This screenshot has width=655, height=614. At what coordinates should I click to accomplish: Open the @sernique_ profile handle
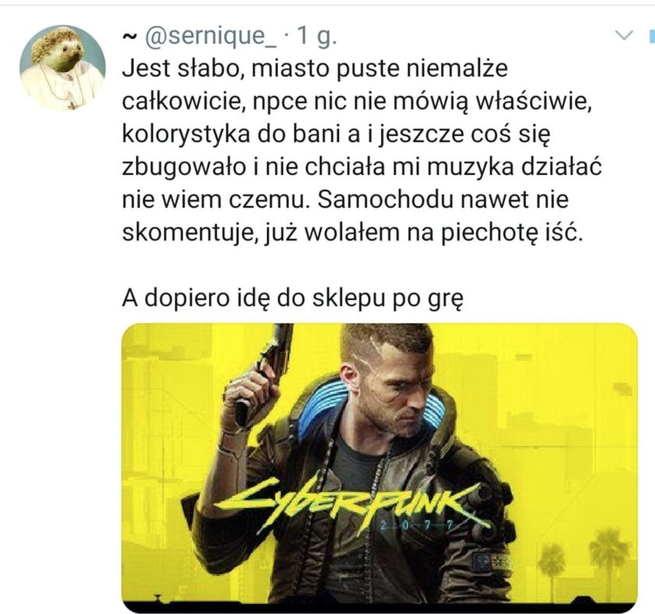pyautogui.click(x=211, y=37)
